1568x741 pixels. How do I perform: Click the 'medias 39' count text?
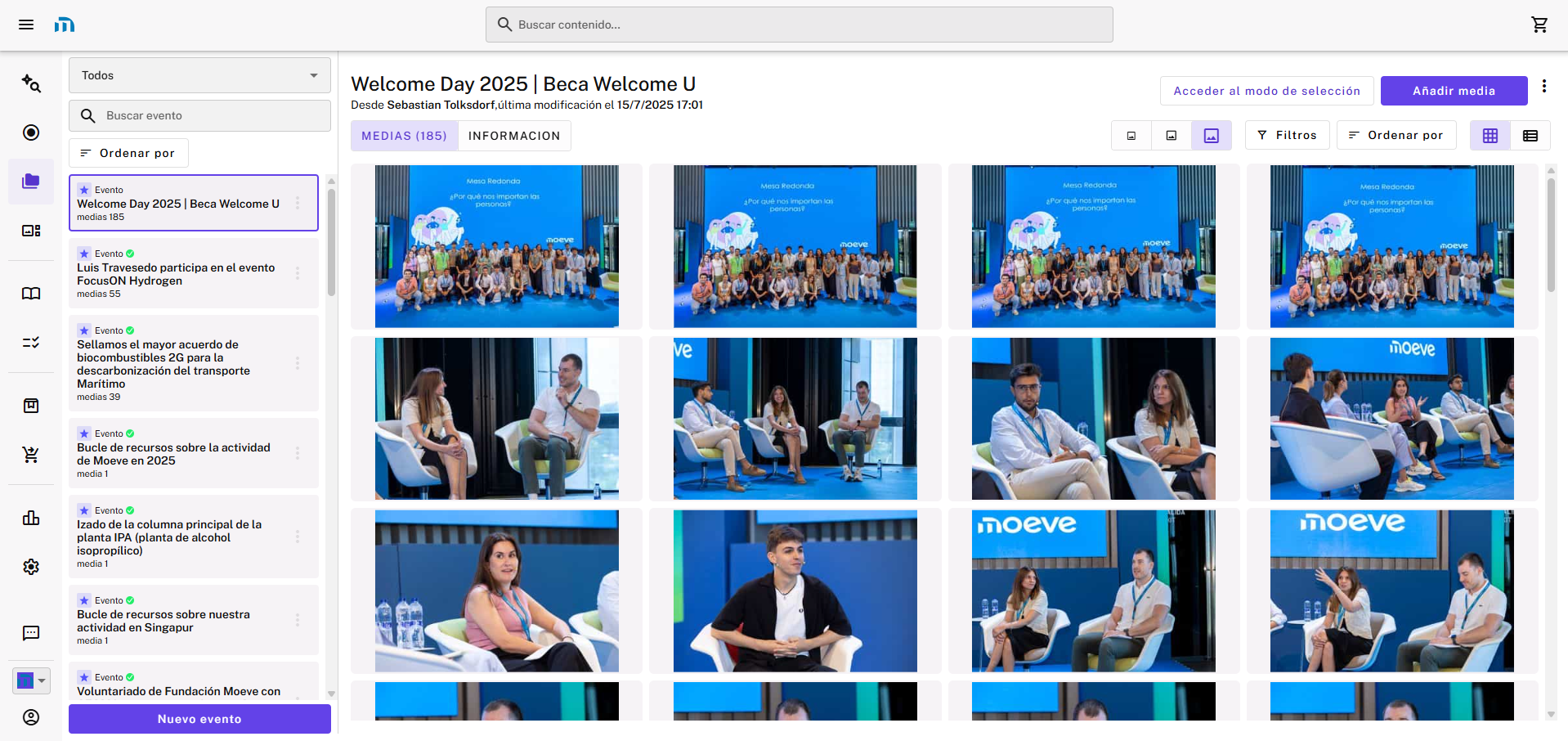coord(99,397)
